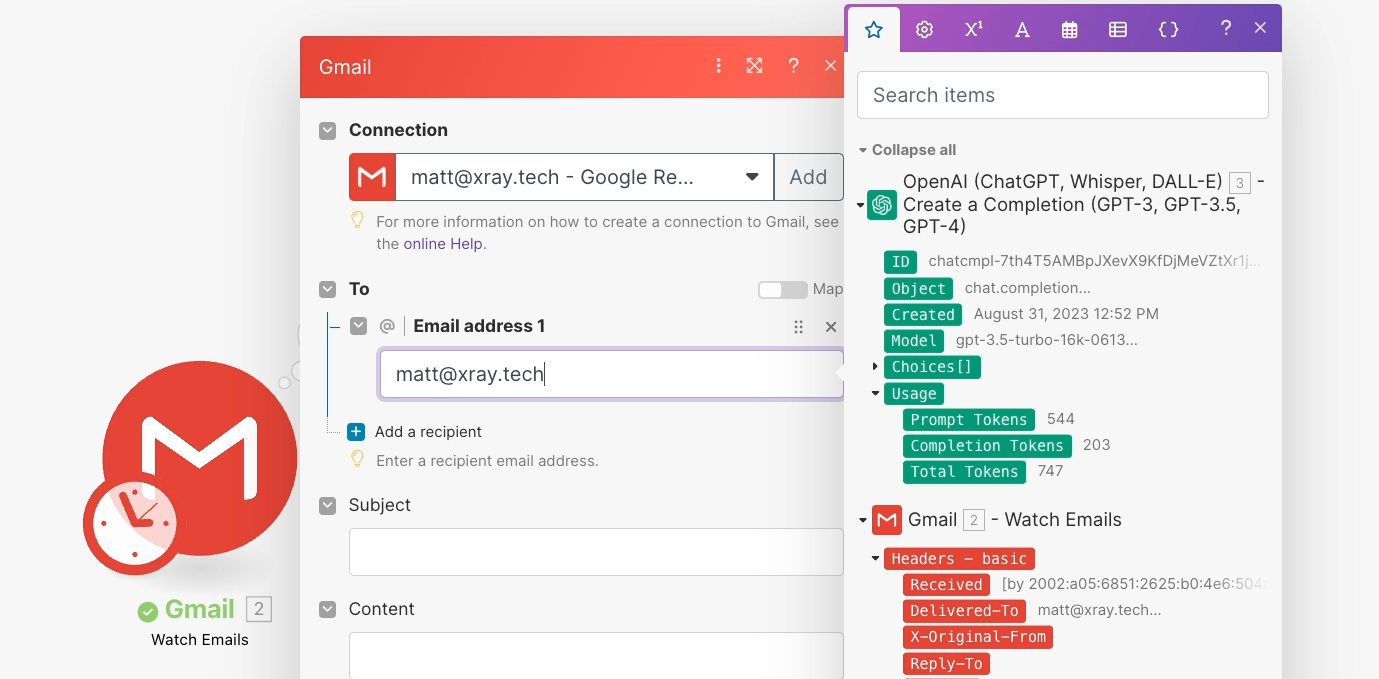Switch on the Map toggle
1379x679 pixels.
click(x=782, y=289)
